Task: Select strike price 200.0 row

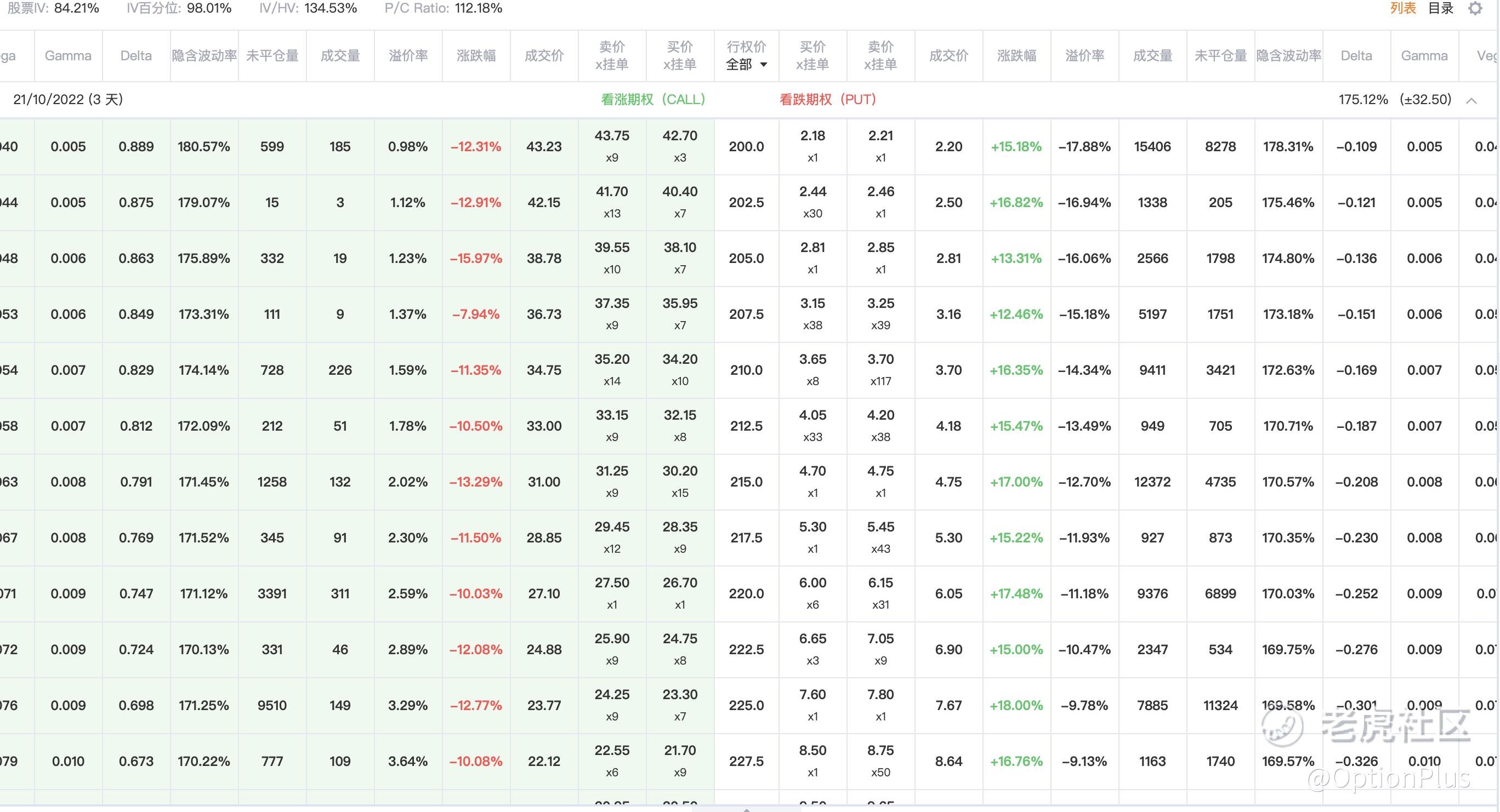Action: 746,147
